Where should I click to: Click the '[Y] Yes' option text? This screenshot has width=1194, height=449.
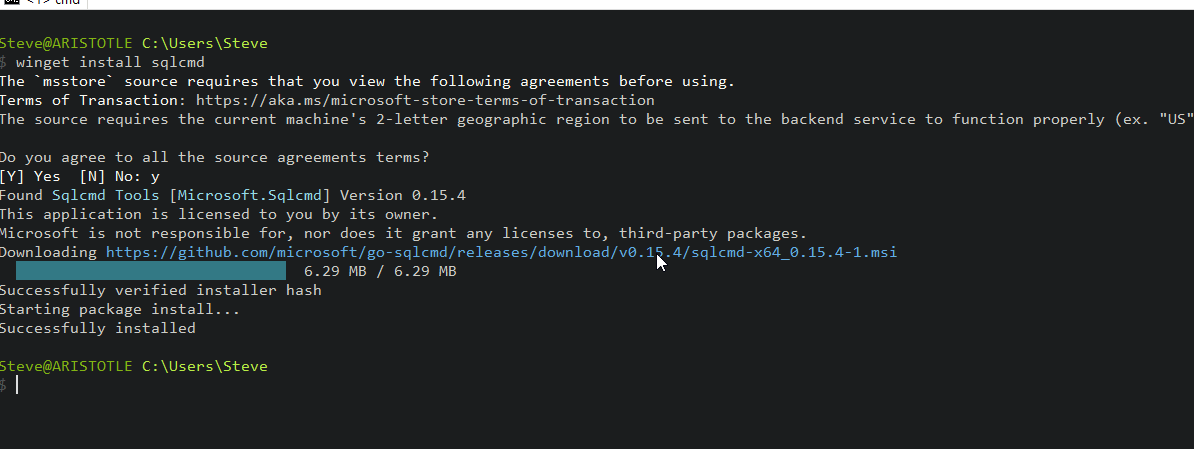[x=30, y=176]
